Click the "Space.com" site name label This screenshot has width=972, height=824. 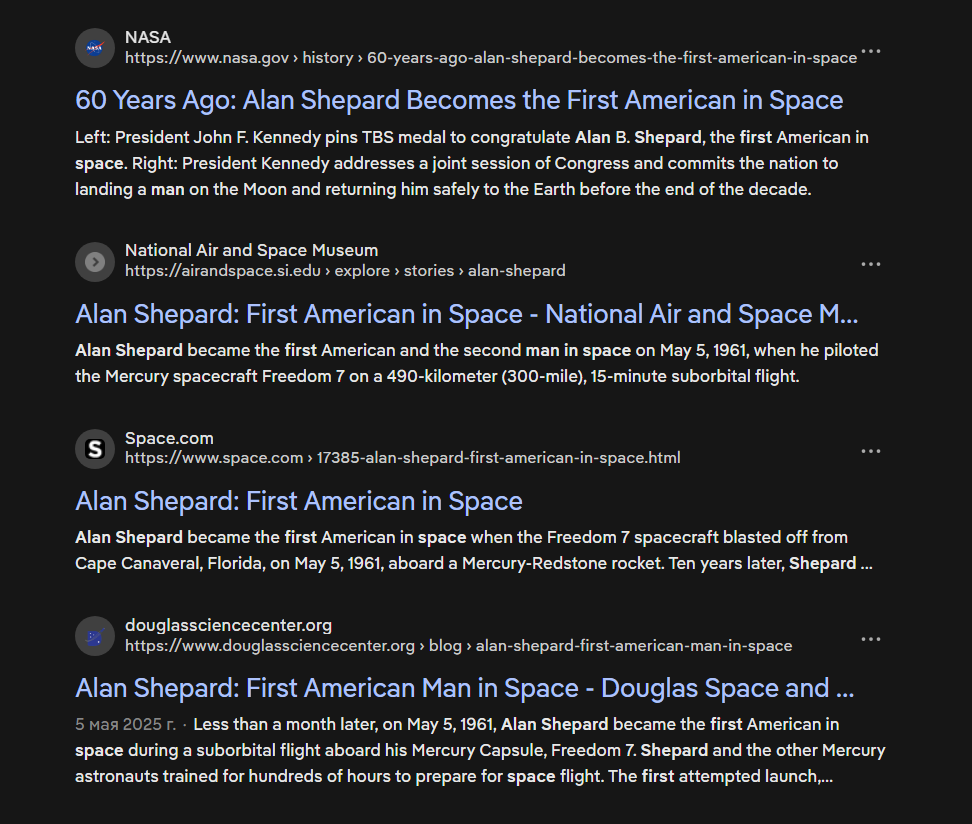pos(169,438)
